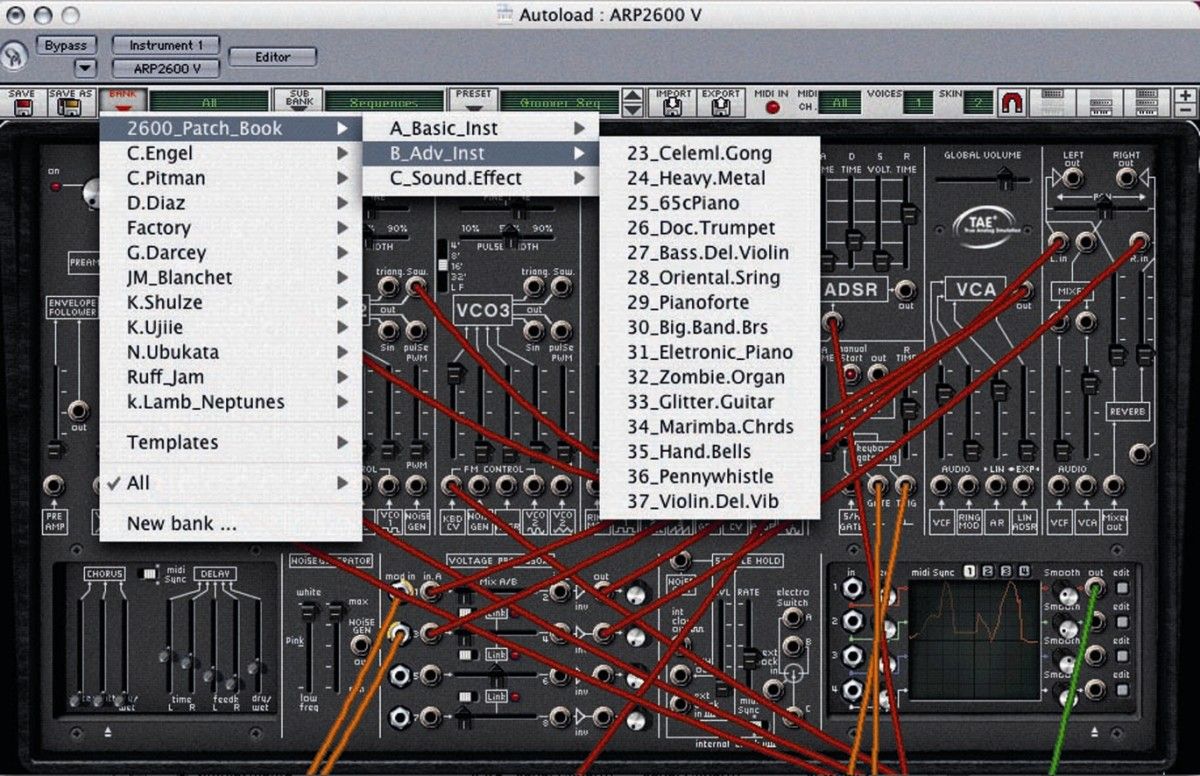Click the last rack view layout icon

tap(1146, 101)
